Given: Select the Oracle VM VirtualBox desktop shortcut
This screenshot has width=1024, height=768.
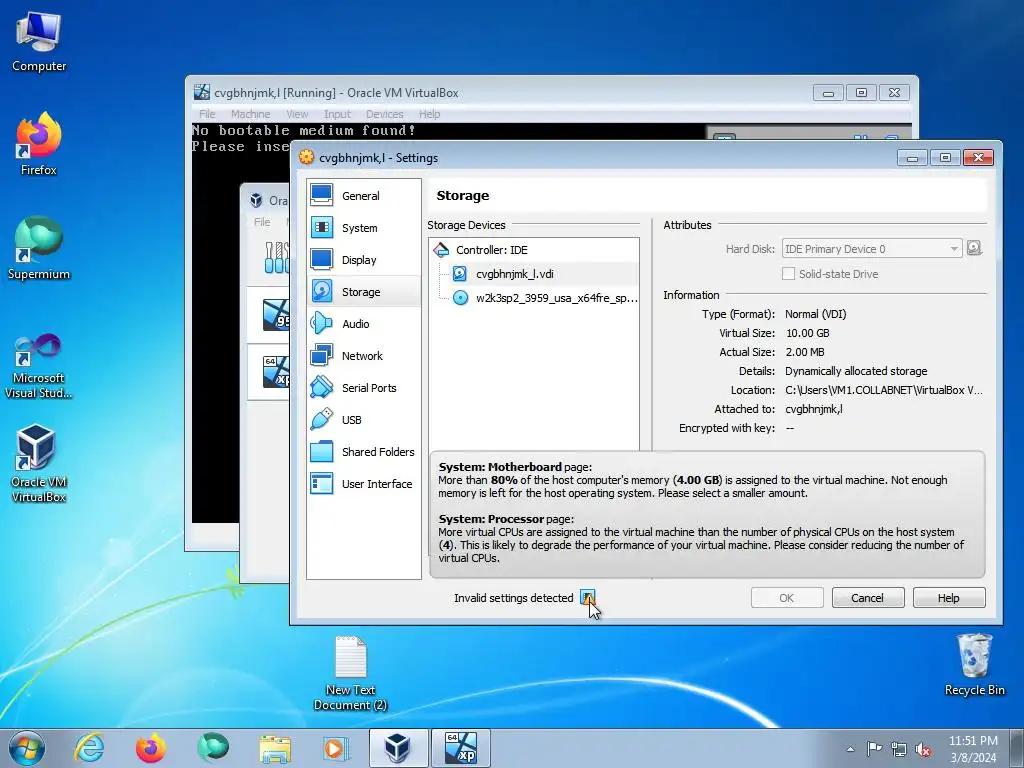Looking at the screenshot, I should 39,463.
